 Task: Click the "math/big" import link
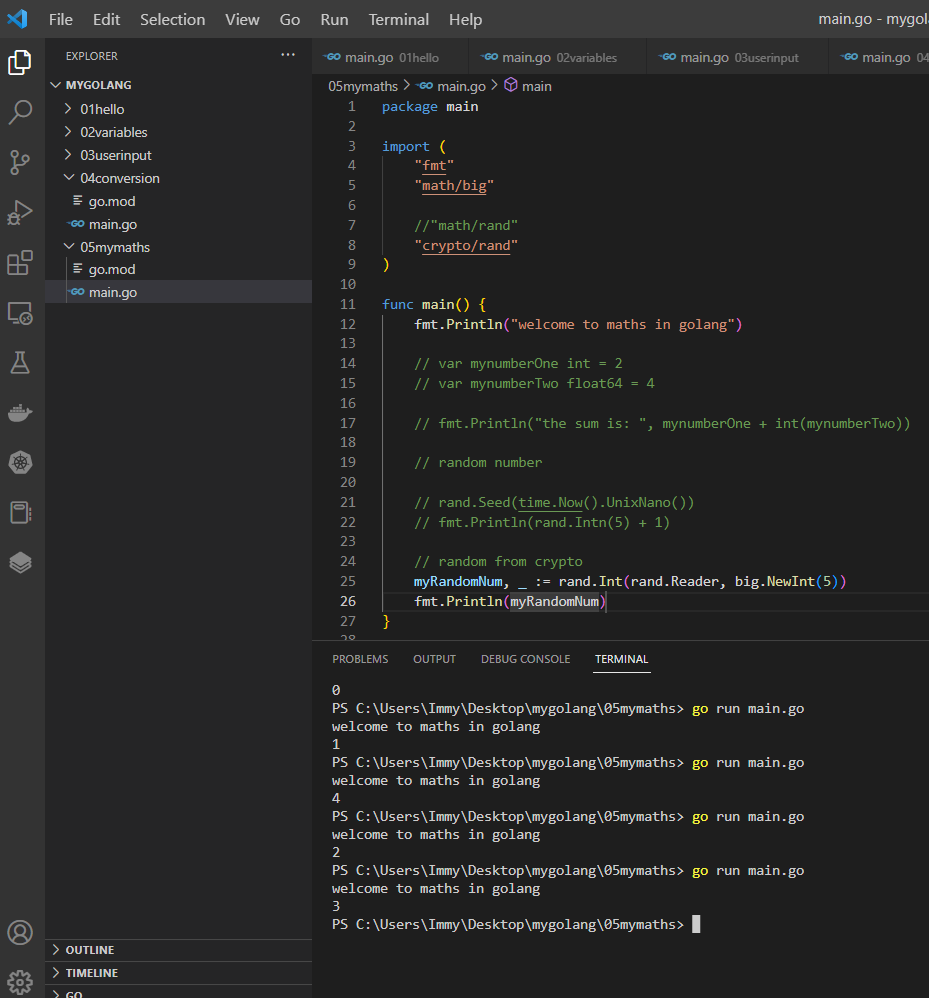(x=454, y=185)
